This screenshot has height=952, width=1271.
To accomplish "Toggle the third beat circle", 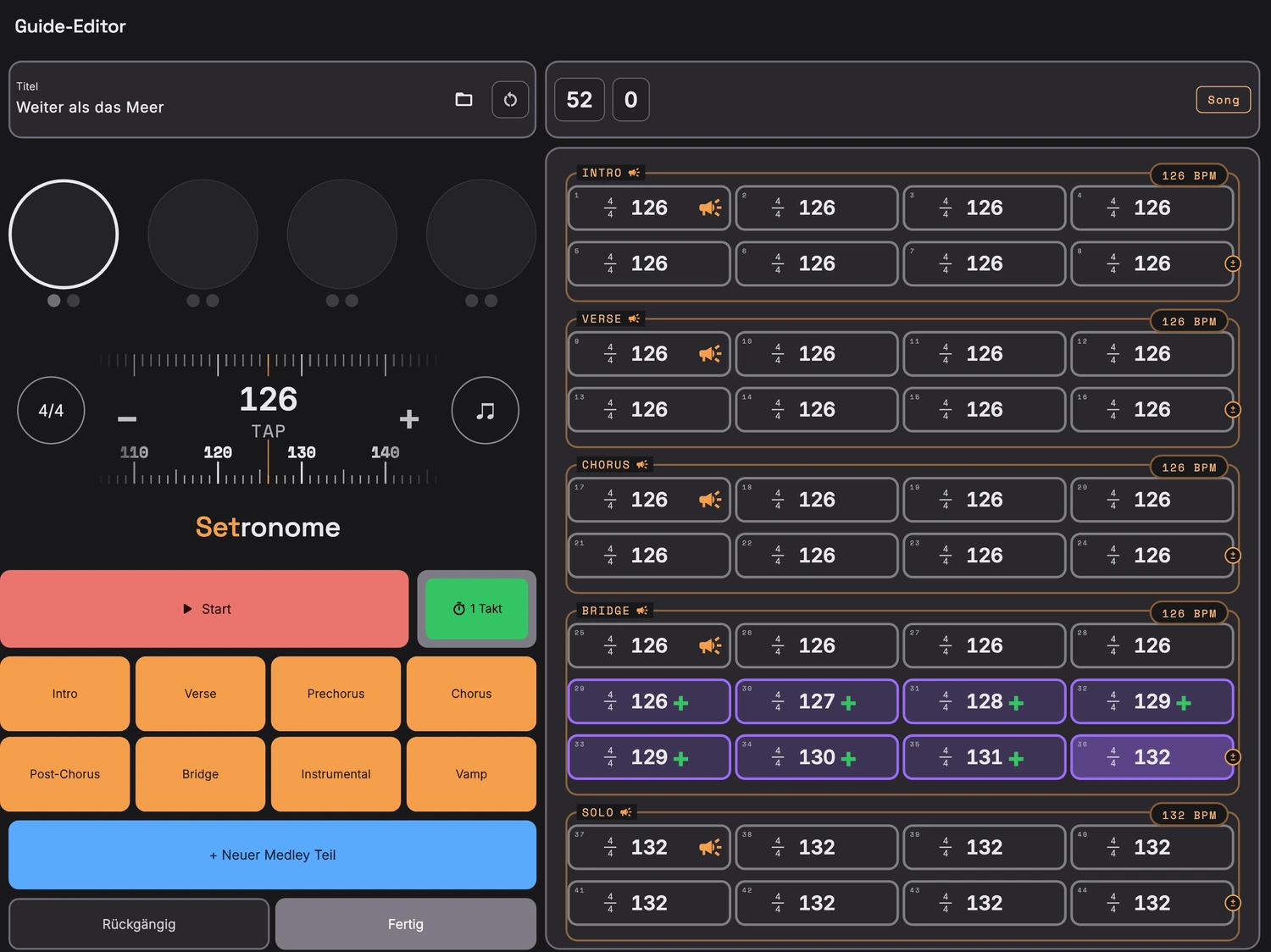I will (x=342, y=234).
